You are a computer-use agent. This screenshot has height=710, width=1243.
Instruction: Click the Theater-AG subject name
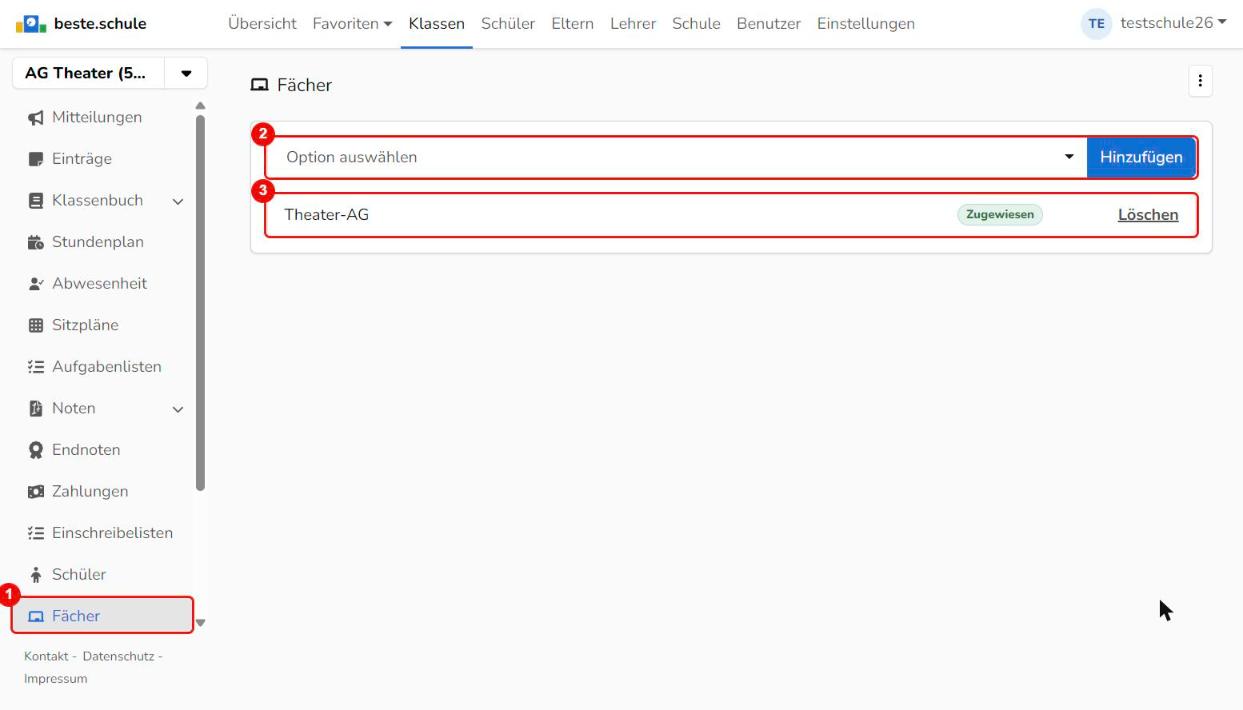327,215
